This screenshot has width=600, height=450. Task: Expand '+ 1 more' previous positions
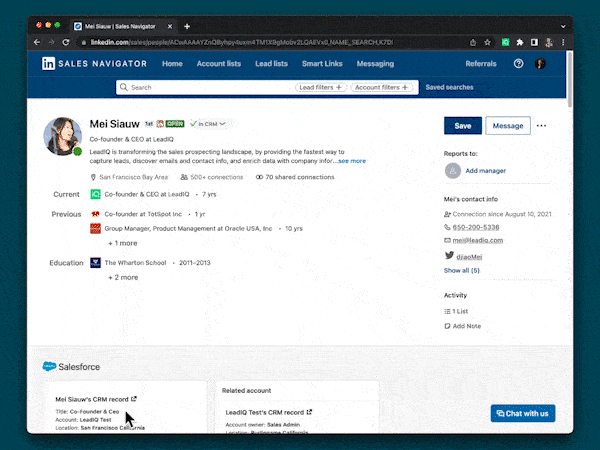click(122, 243)
